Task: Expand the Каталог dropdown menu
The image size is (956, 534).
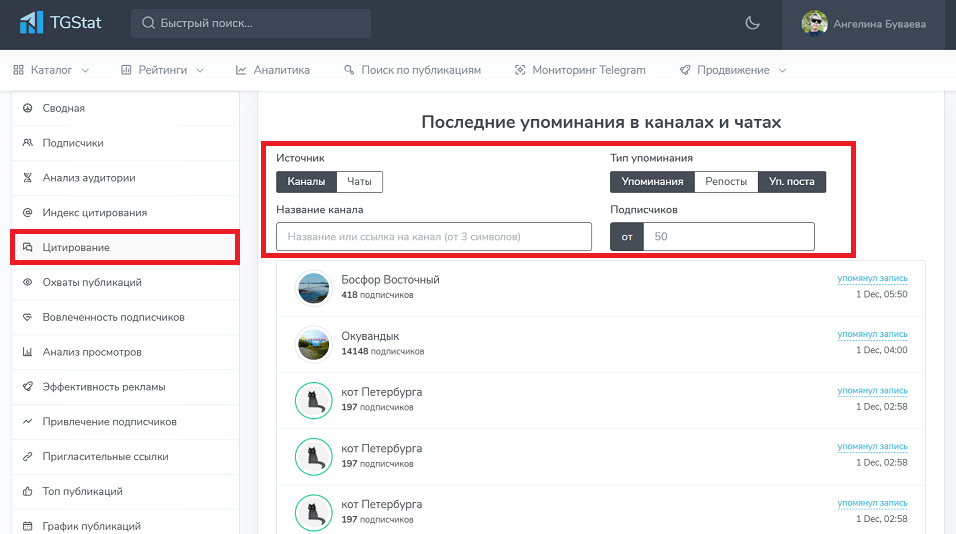Action: [x=52, y=70]
